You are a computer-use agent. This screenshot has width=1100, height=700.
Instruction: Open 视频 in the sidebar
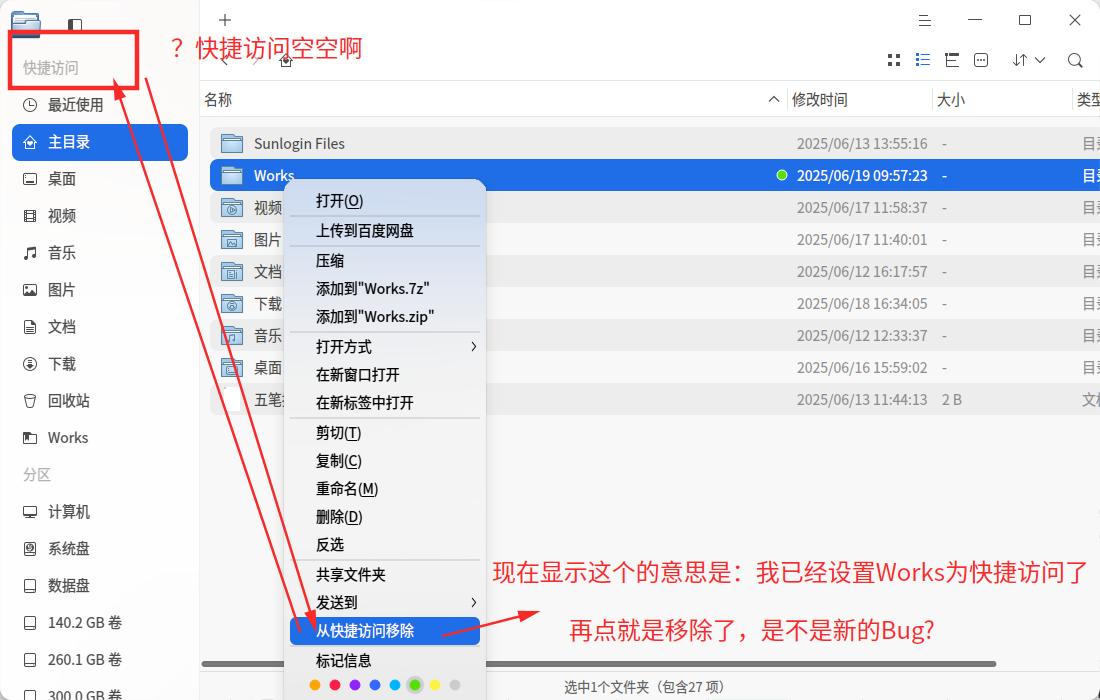point(100,216)
